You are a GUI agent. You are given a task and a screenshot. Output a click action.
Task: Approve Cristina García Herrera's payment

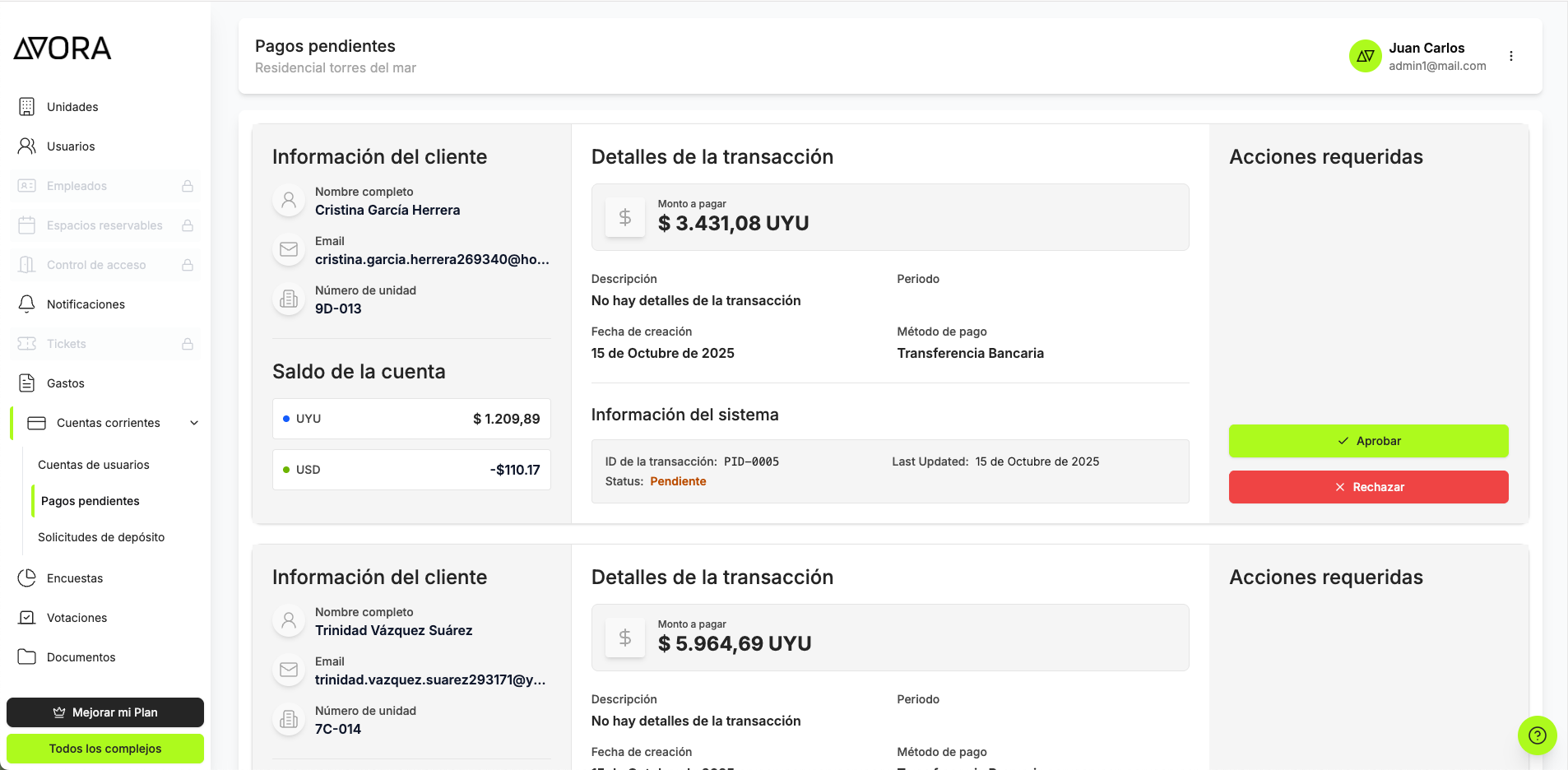pyautogui.click(x=1368, y=441)
